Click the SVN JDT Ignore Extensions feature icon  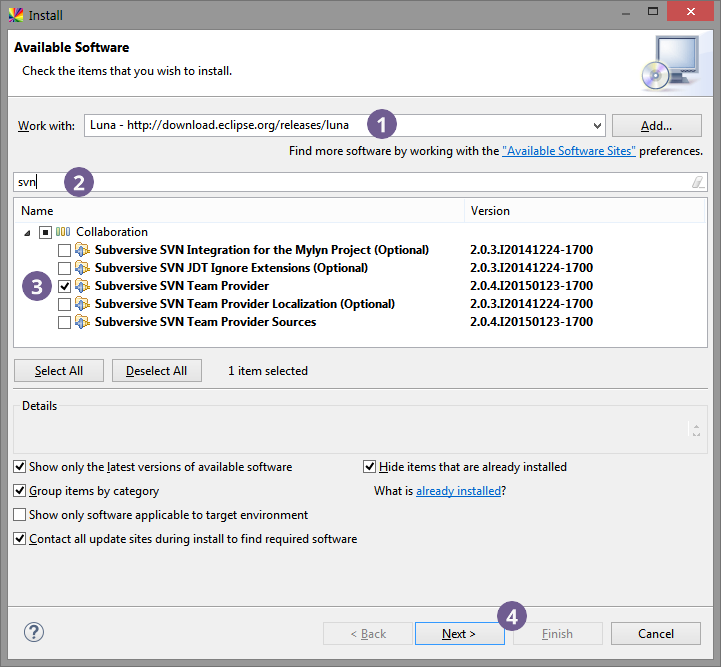coord(84,268)
